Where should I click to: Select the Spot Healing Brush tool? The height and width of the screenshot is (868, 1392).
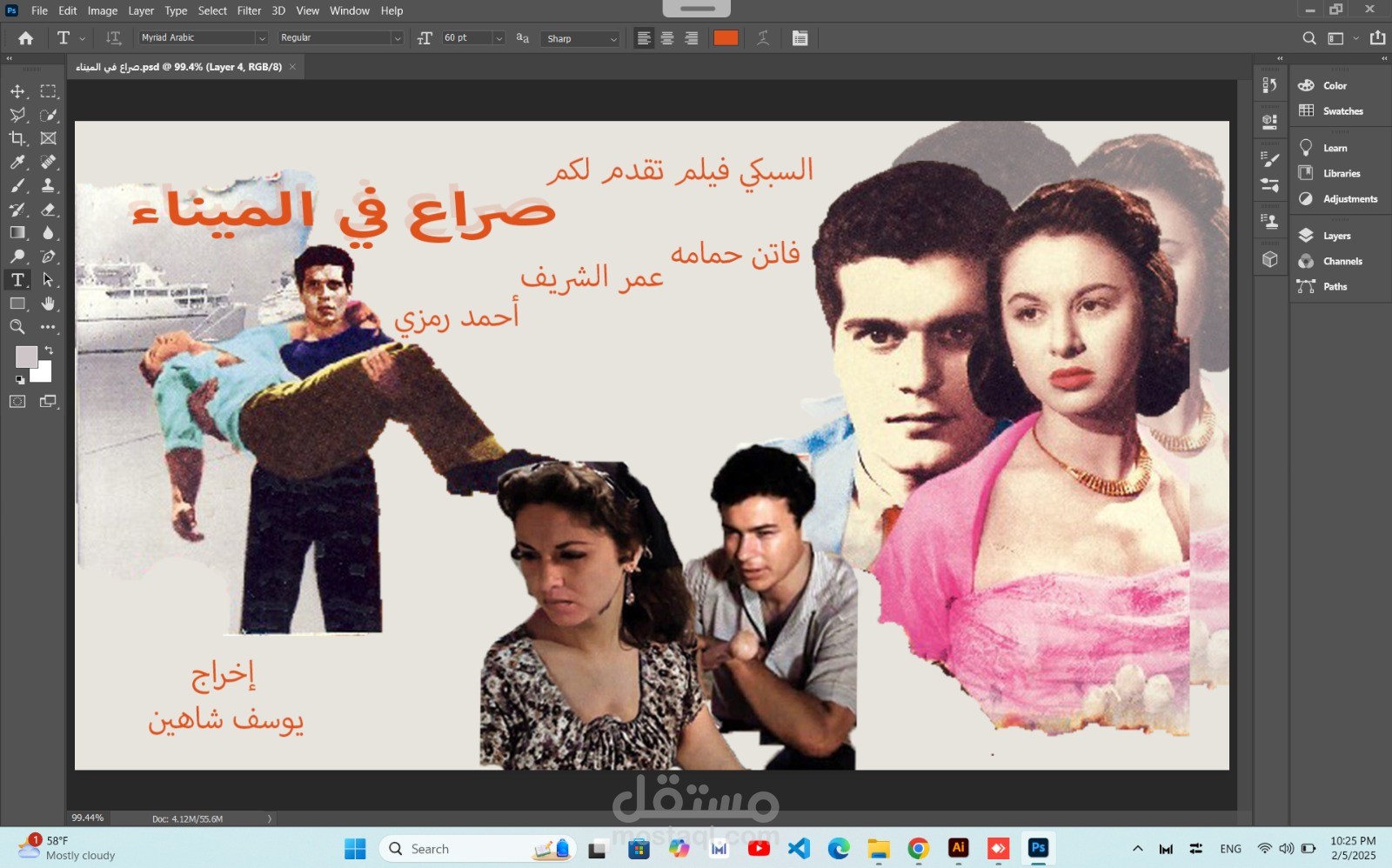click(x=49, y=162)
